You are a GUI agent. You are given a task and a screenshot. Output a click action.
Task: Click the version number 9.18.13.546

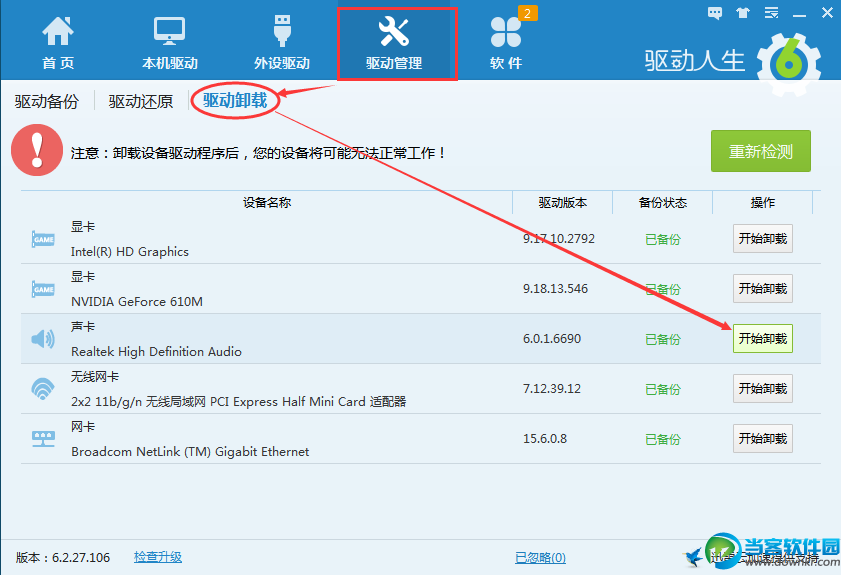pos(556,289)
